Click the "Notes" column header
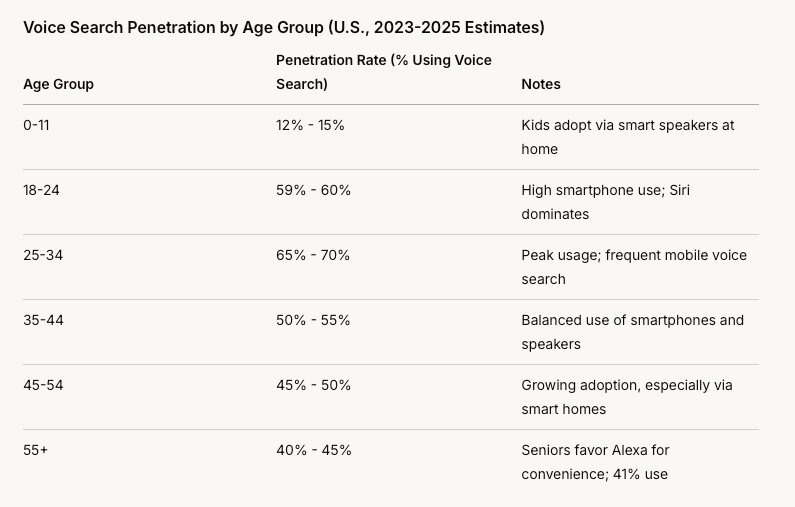 pos(541,84)
